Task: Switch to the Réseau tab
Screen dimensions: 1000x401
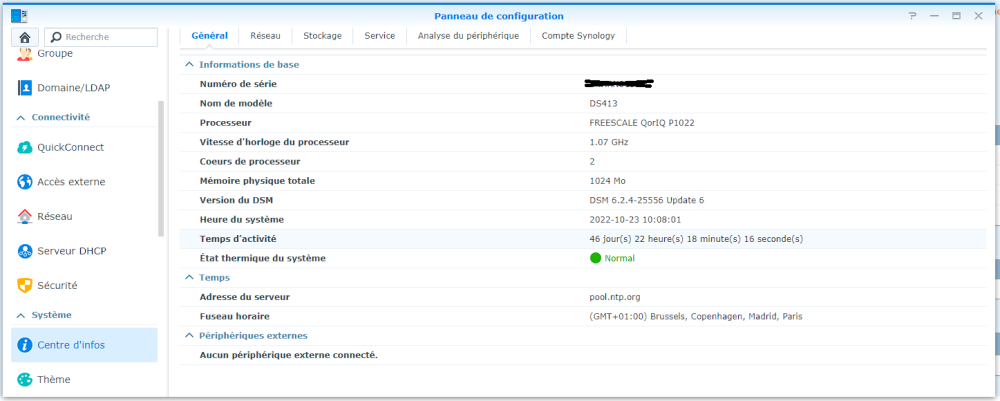Action: pos(265,36)
